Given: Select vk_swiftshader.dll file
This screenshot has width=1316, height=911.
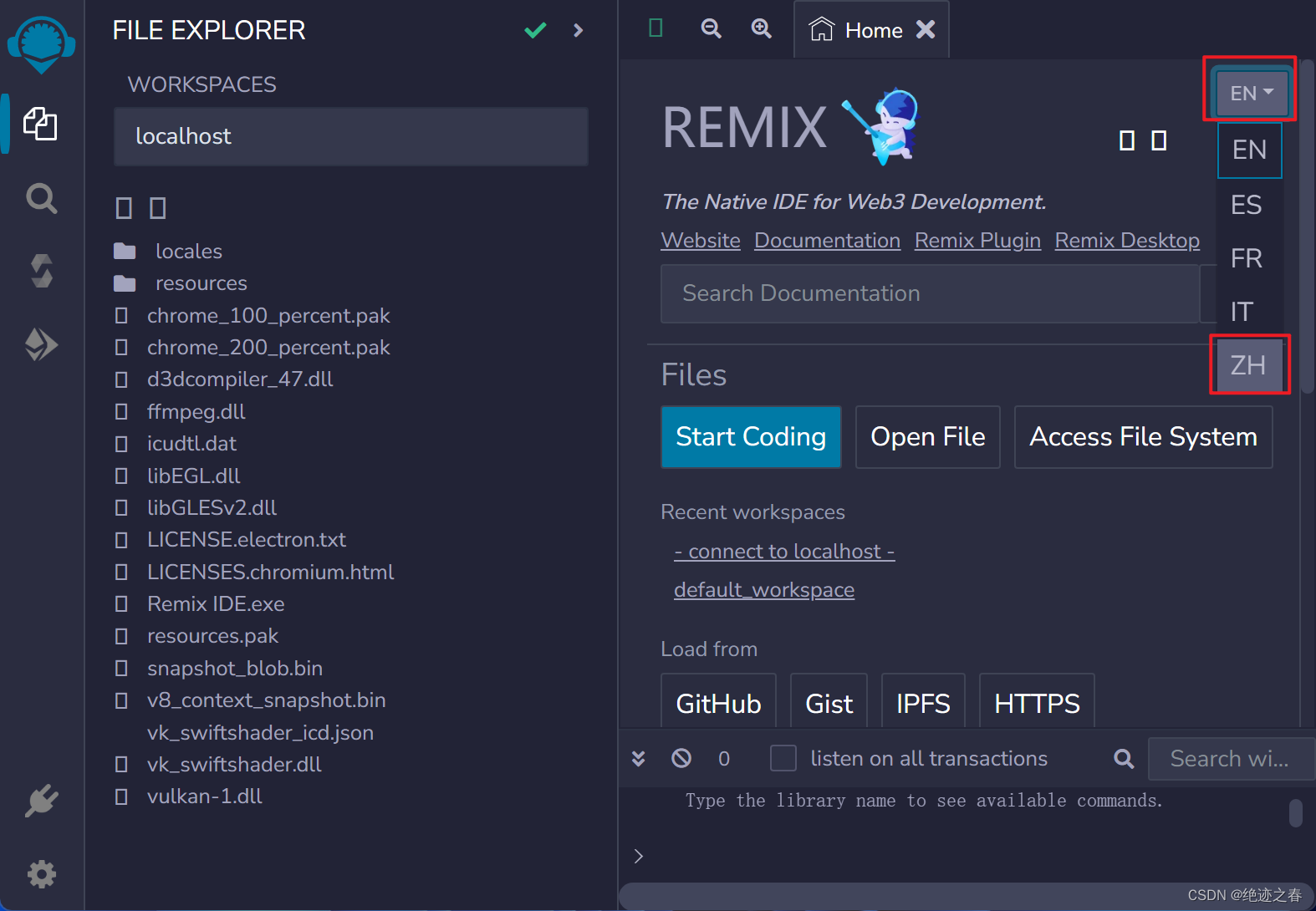Looking at the screenshot, I should (x=234, y=765).
